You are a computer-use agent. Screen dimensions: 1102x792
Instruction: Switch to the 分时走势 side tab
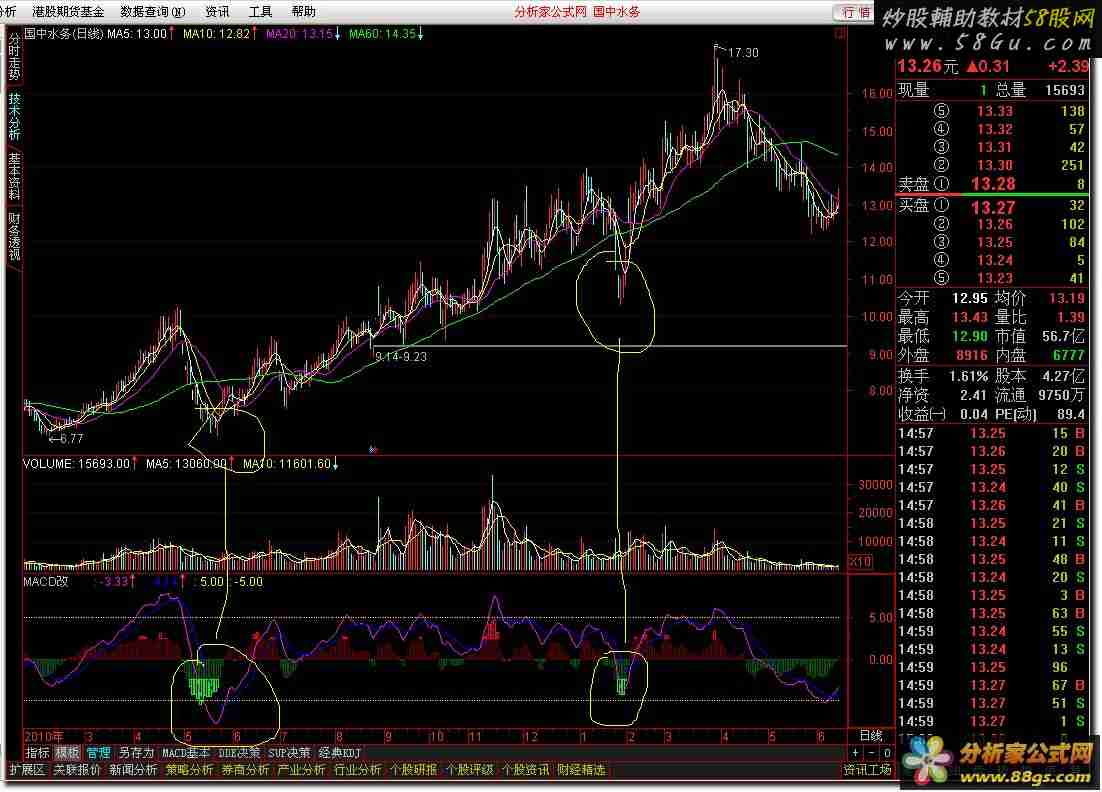[x=14, y=58]
